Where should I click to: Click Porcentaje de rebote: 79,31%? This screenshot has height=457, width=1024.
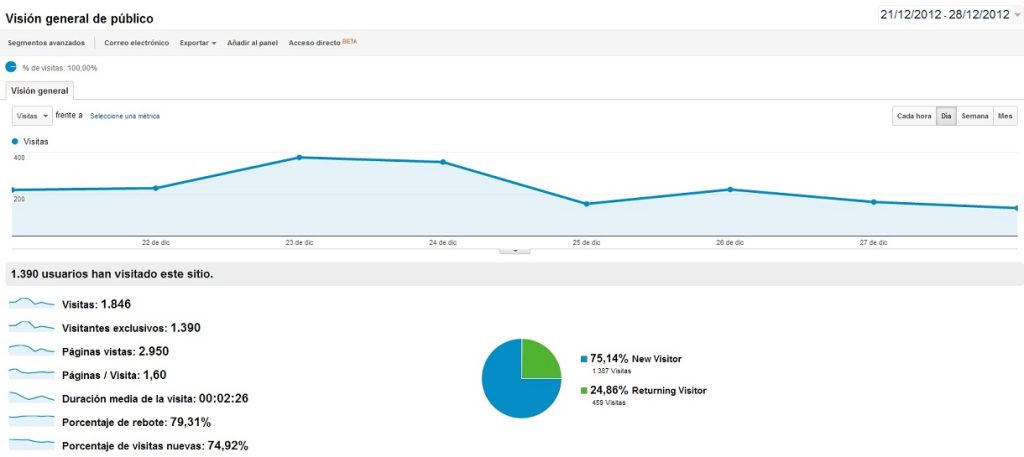[136, 422]
